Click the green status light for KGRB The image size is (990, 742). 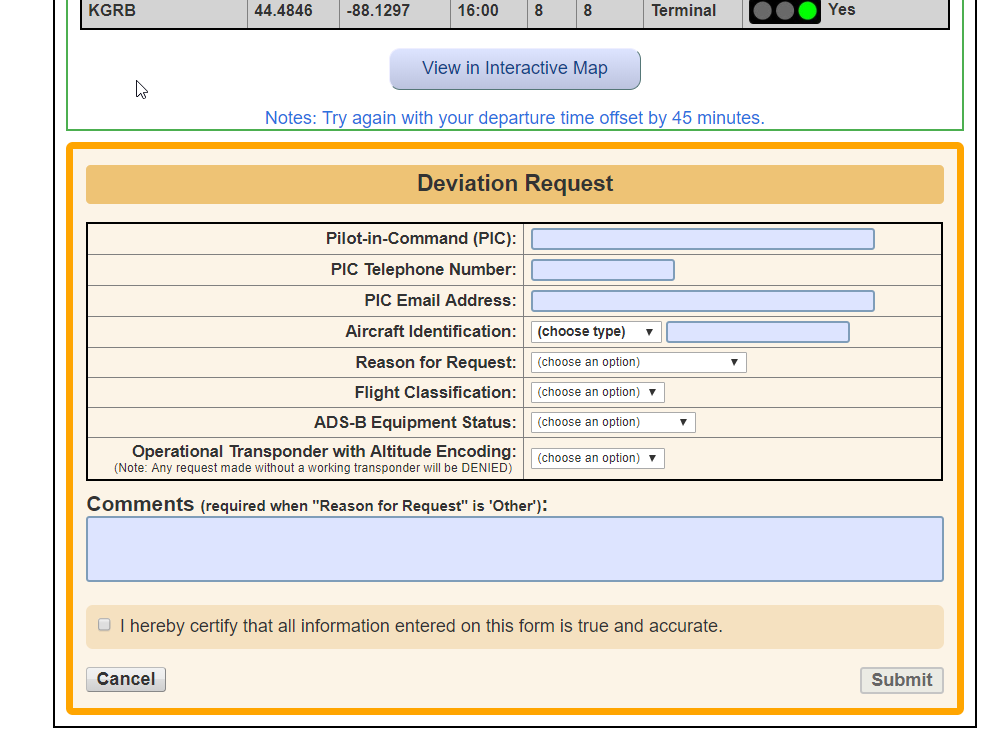click(x=806, y=11)
